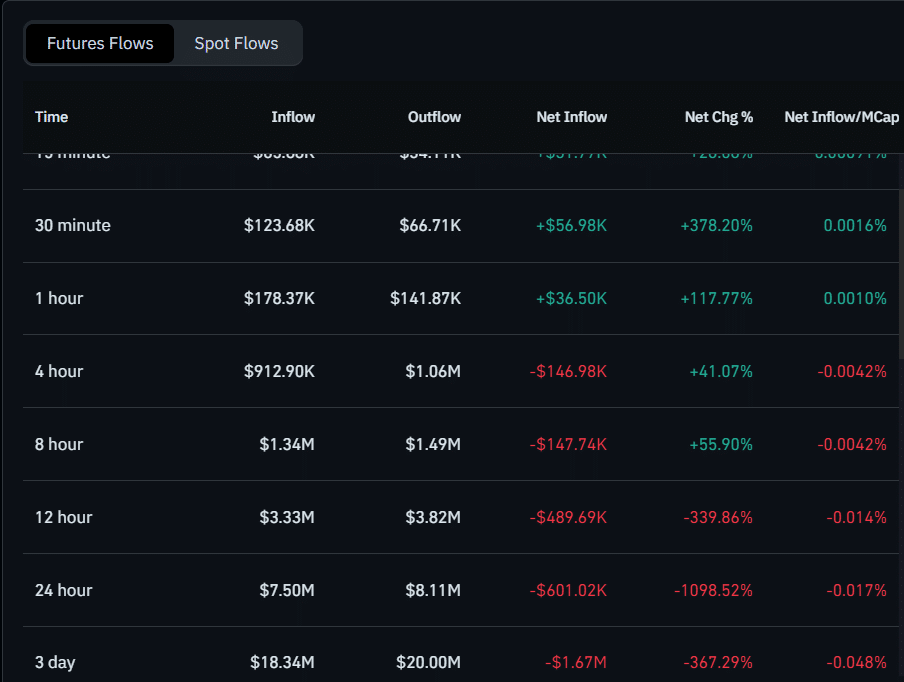Select the 30 minute row label
Image resolution: width=904 pixels, height=682 pixels.
point(72,225)
